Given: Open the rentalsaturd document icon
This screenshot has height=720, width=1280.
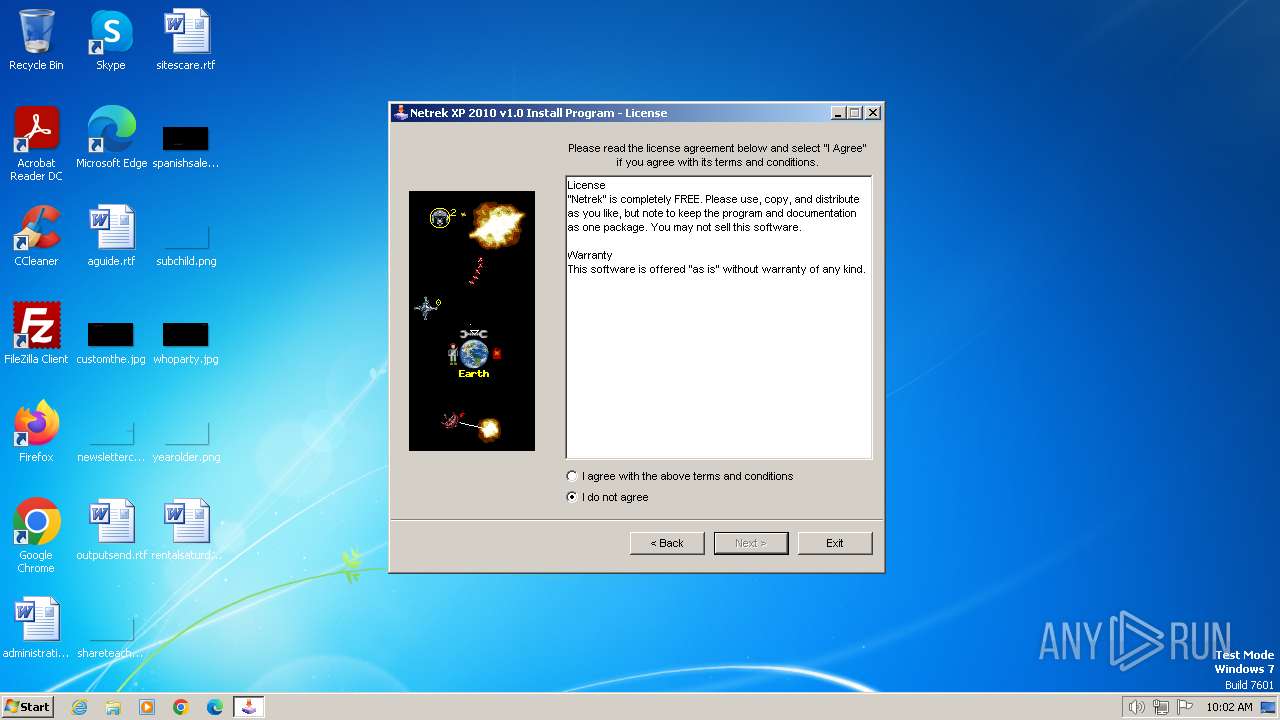Looking at the screenshot, I should point(186,530).
